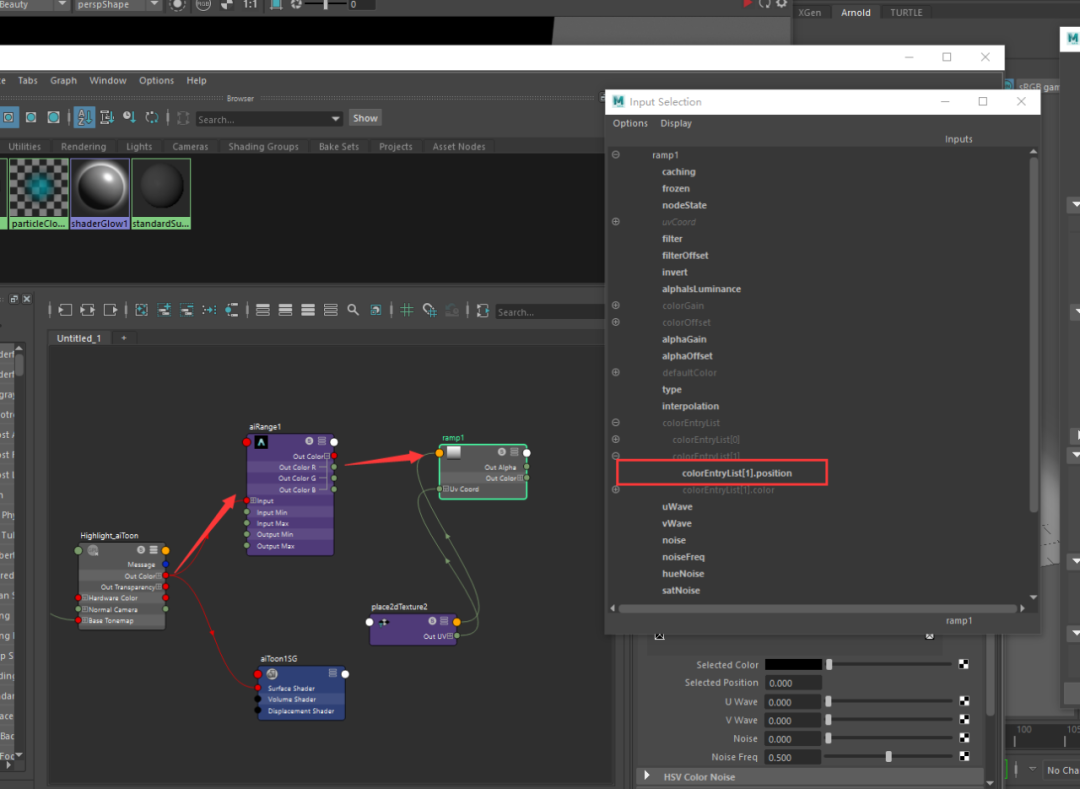Image resolution: width=1080 pixels, height=789 pixels.
Task: Switch to the Shading Groups tab
Action: click(x=263, y=147)
